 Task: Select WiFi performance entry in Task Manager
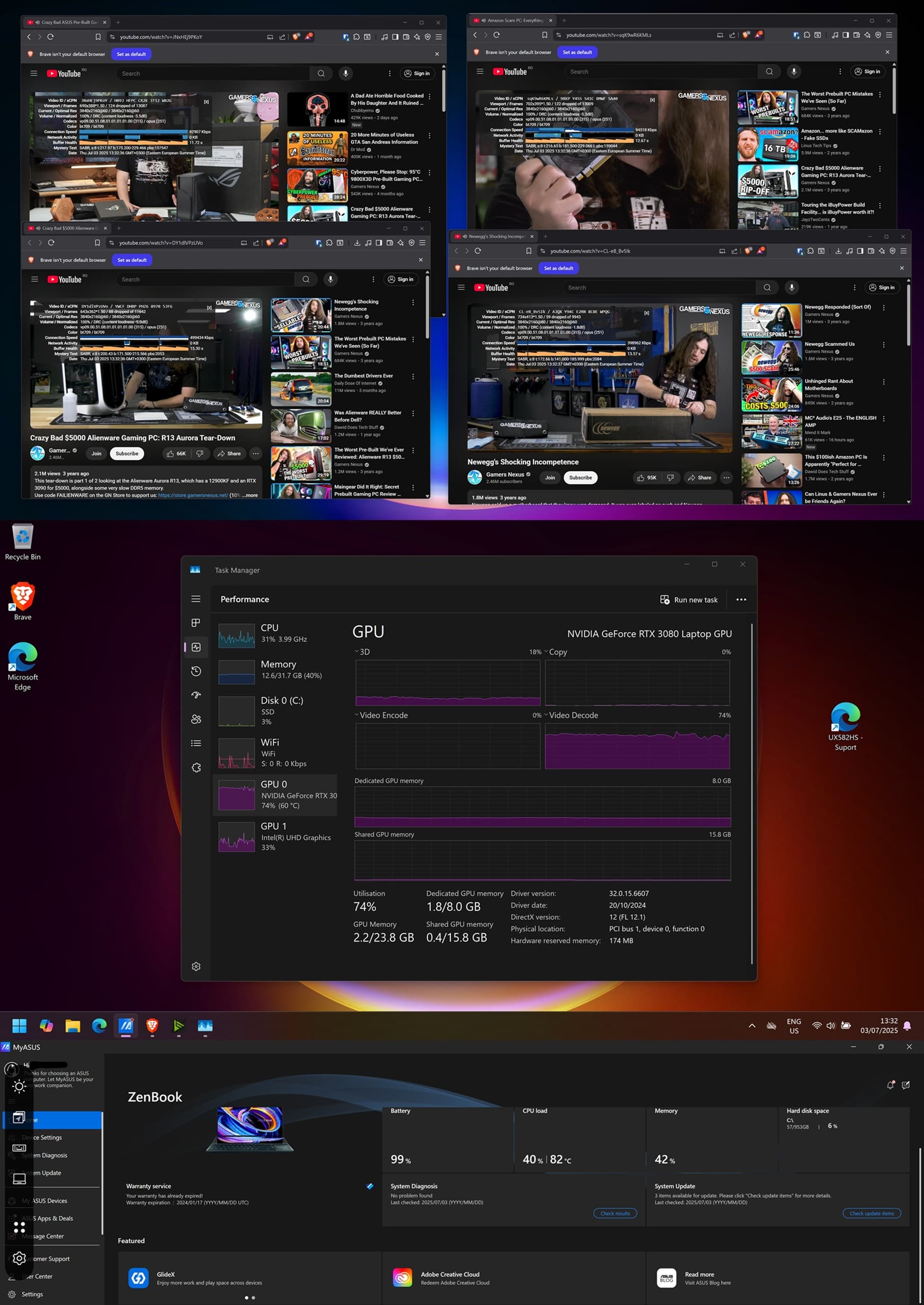(275, 752)
